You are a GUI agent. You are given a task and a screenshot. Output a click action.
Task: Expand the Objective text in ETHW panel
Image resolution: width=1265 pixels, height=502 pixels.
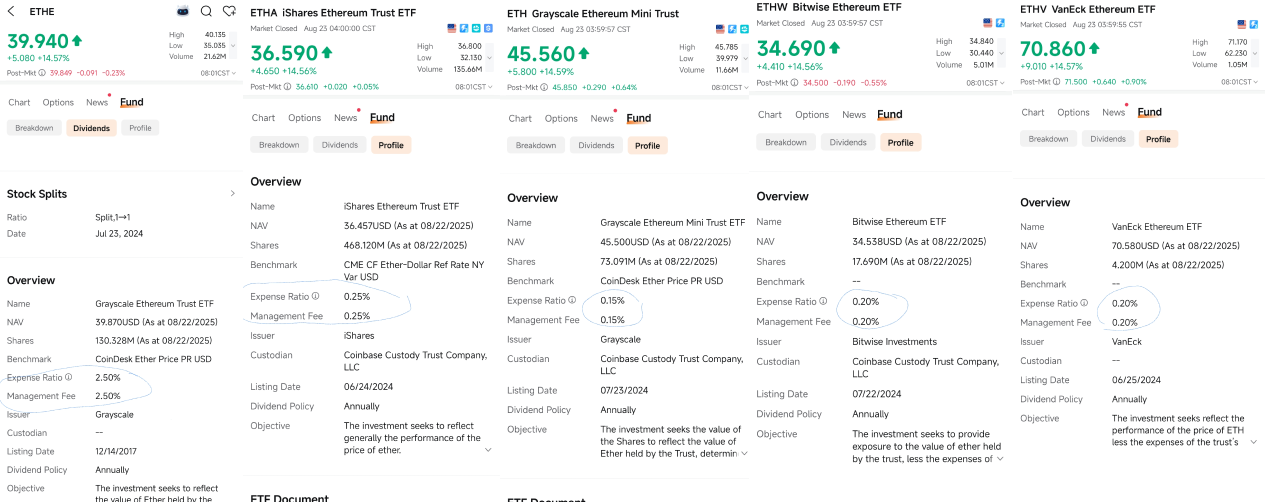pos(1001,458)
